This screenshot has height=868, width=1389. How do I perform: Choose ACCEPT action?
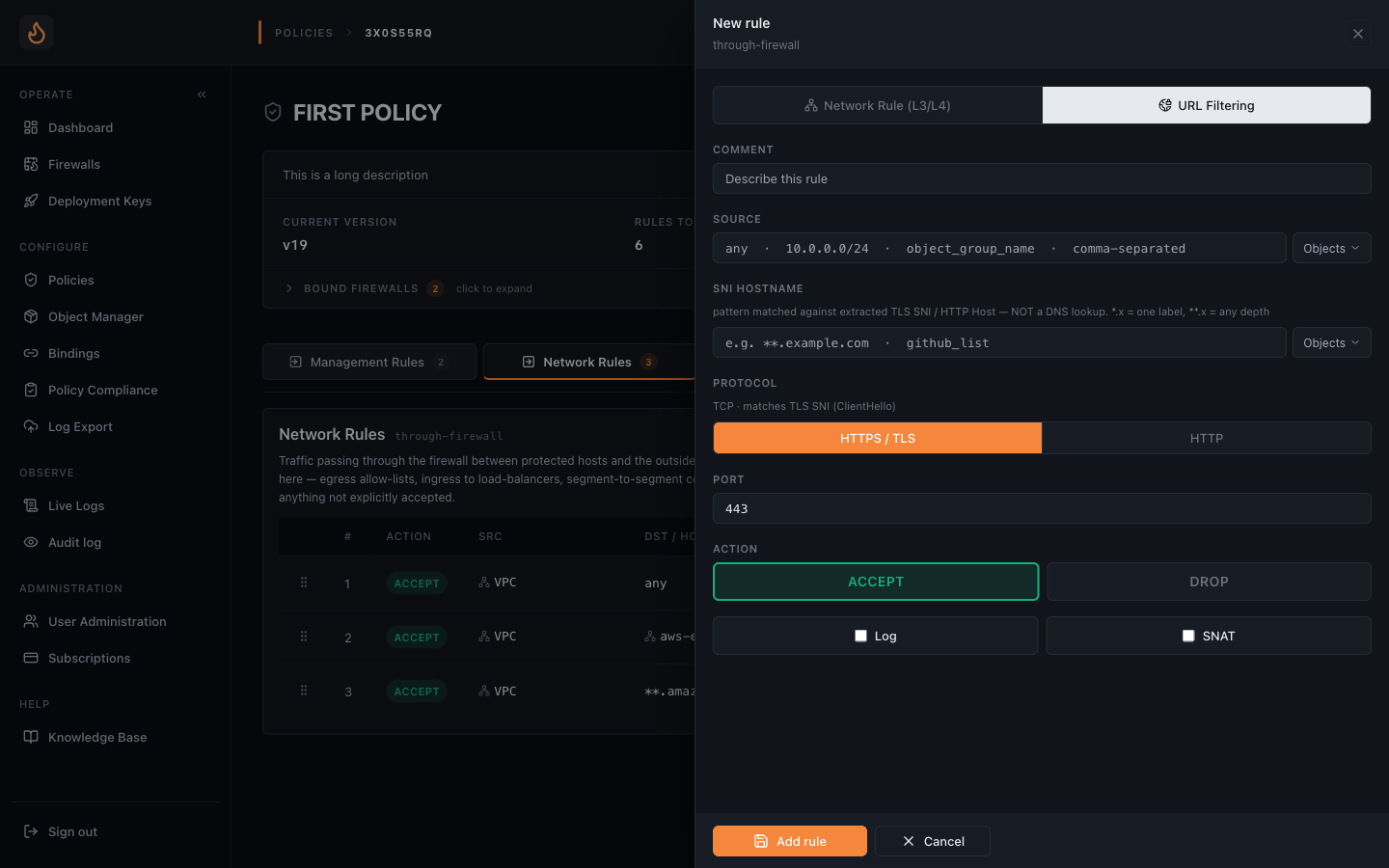[x=876, y=582]
